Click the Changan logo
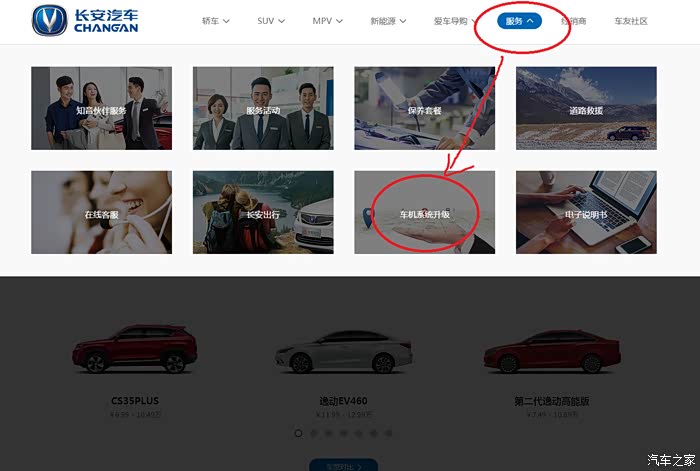 (85, 21)
